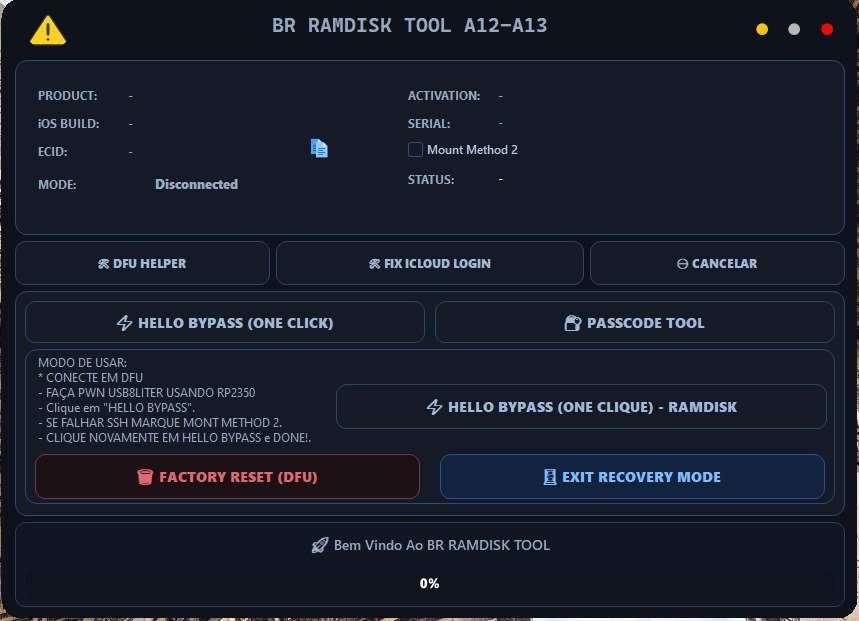Select the iOS BUILD: label
The height and width of the screenshot is (621, 859).
point(68,124)
